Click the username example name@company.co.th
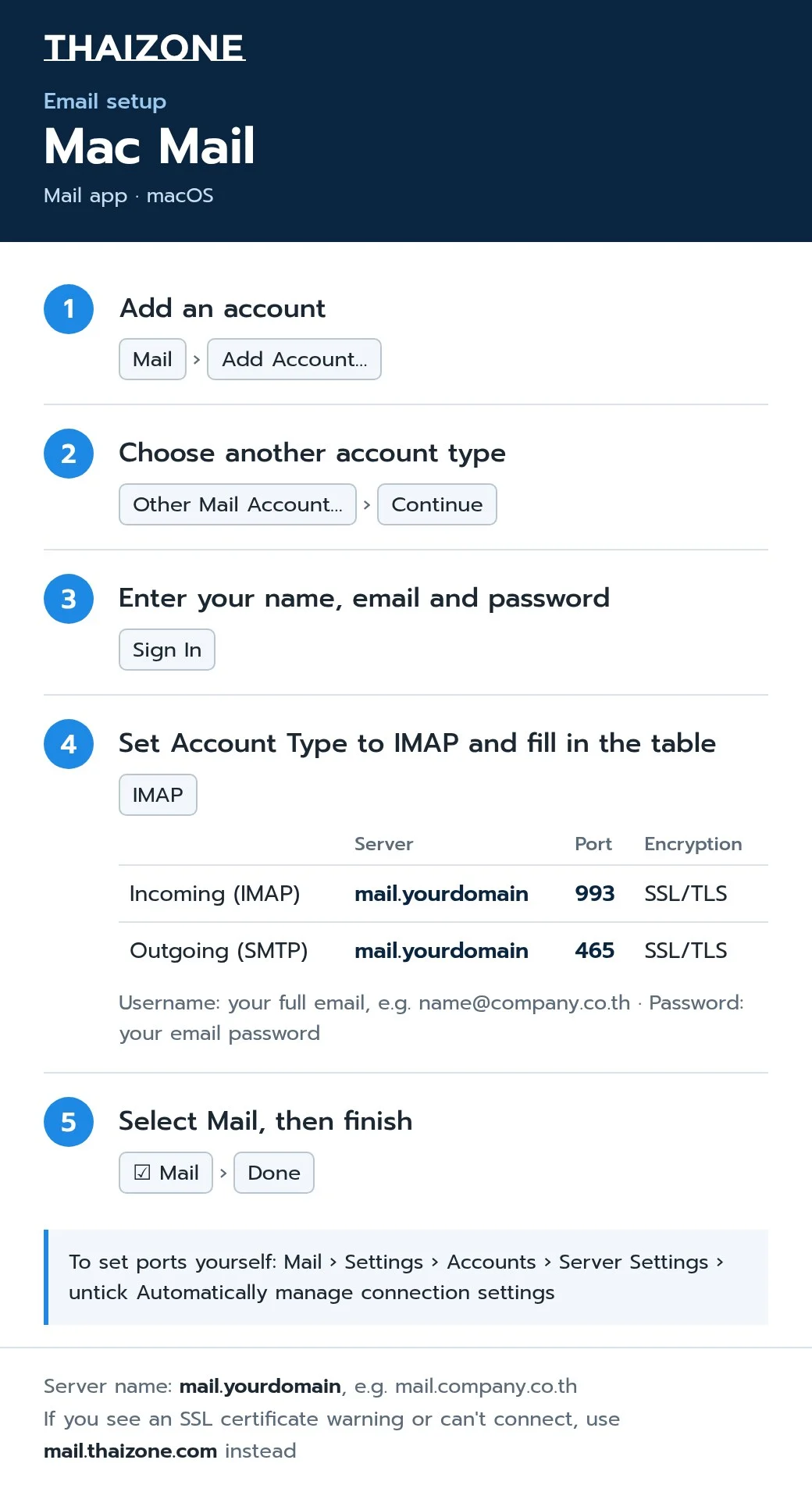 tap(525, 1003)
